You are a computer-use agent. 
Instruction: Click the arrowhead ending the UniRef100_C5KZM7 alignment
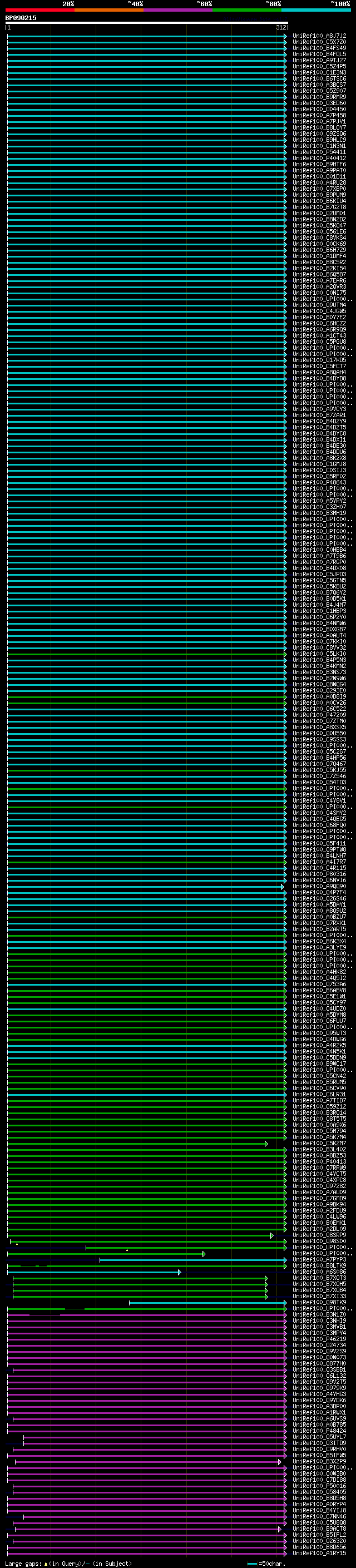[x=266, y=1144]
